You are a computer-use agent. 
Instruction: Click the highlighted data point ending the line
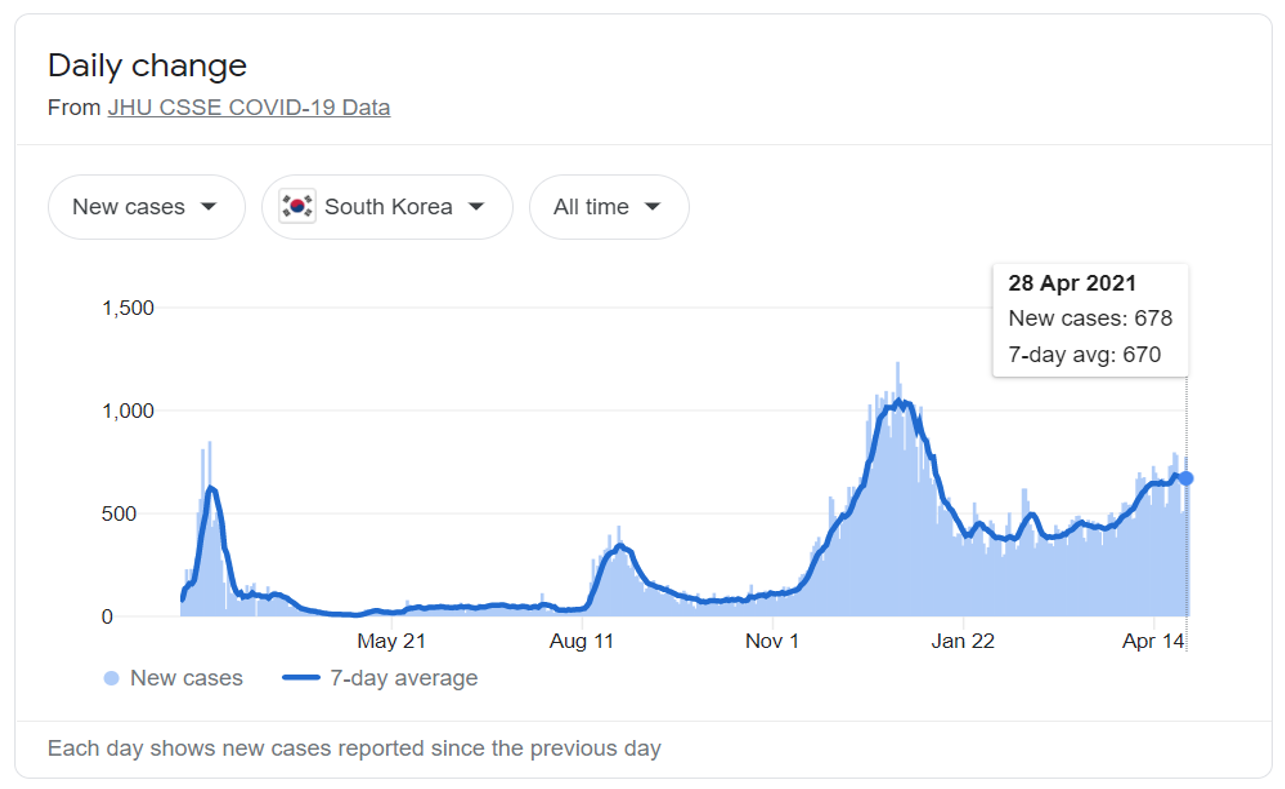pyautogui.click(x=1186, y=478)
